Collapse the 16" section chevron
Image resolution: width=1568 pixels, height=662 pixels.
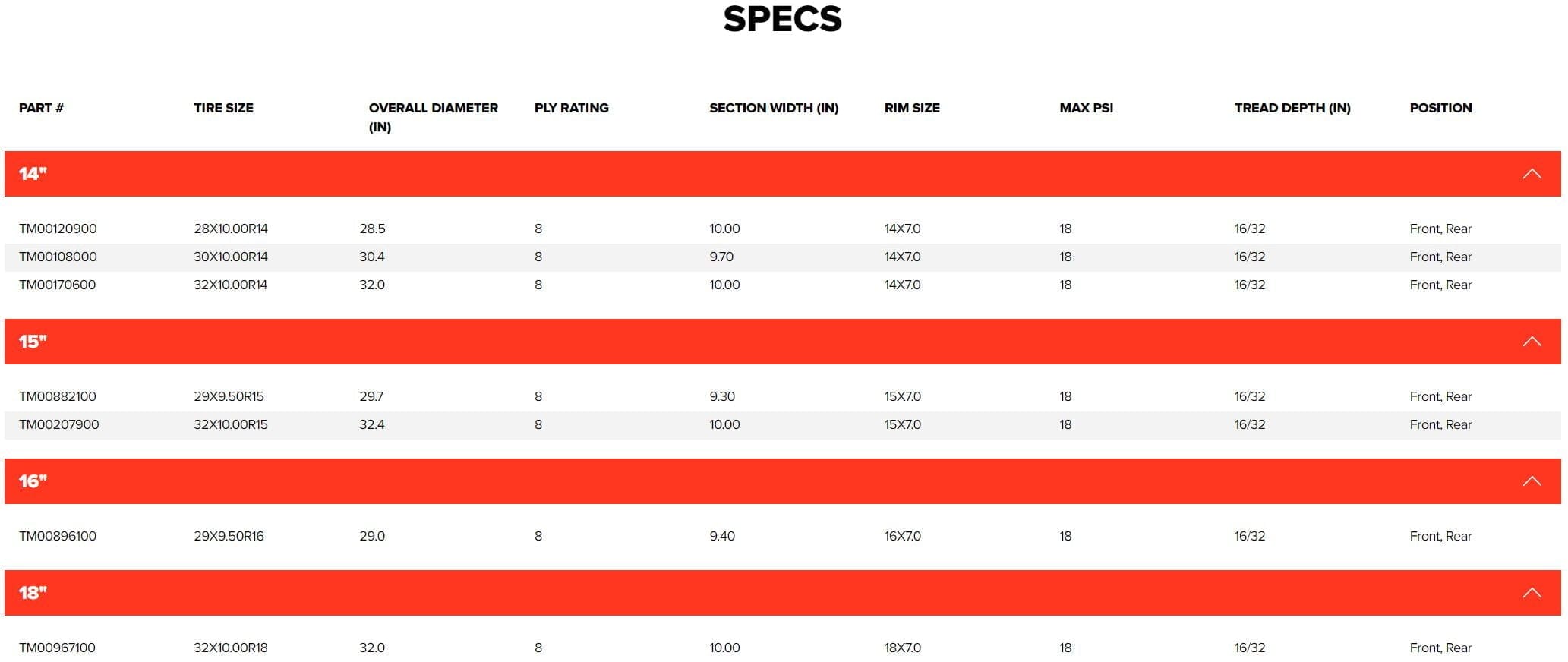1531,481
